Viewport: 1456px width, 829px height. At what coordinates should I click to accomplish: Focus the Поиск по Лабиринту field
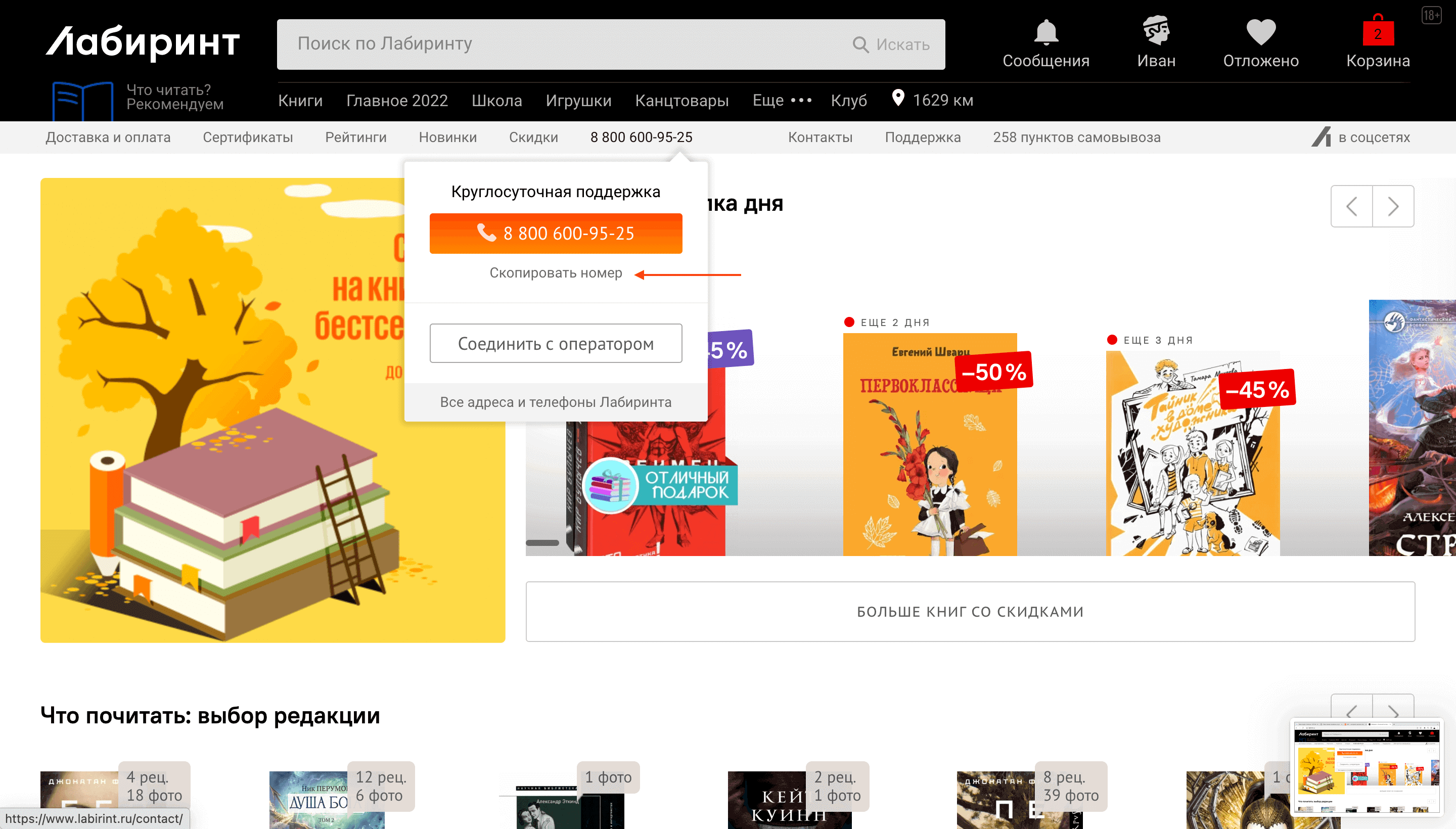click(569, 44)
